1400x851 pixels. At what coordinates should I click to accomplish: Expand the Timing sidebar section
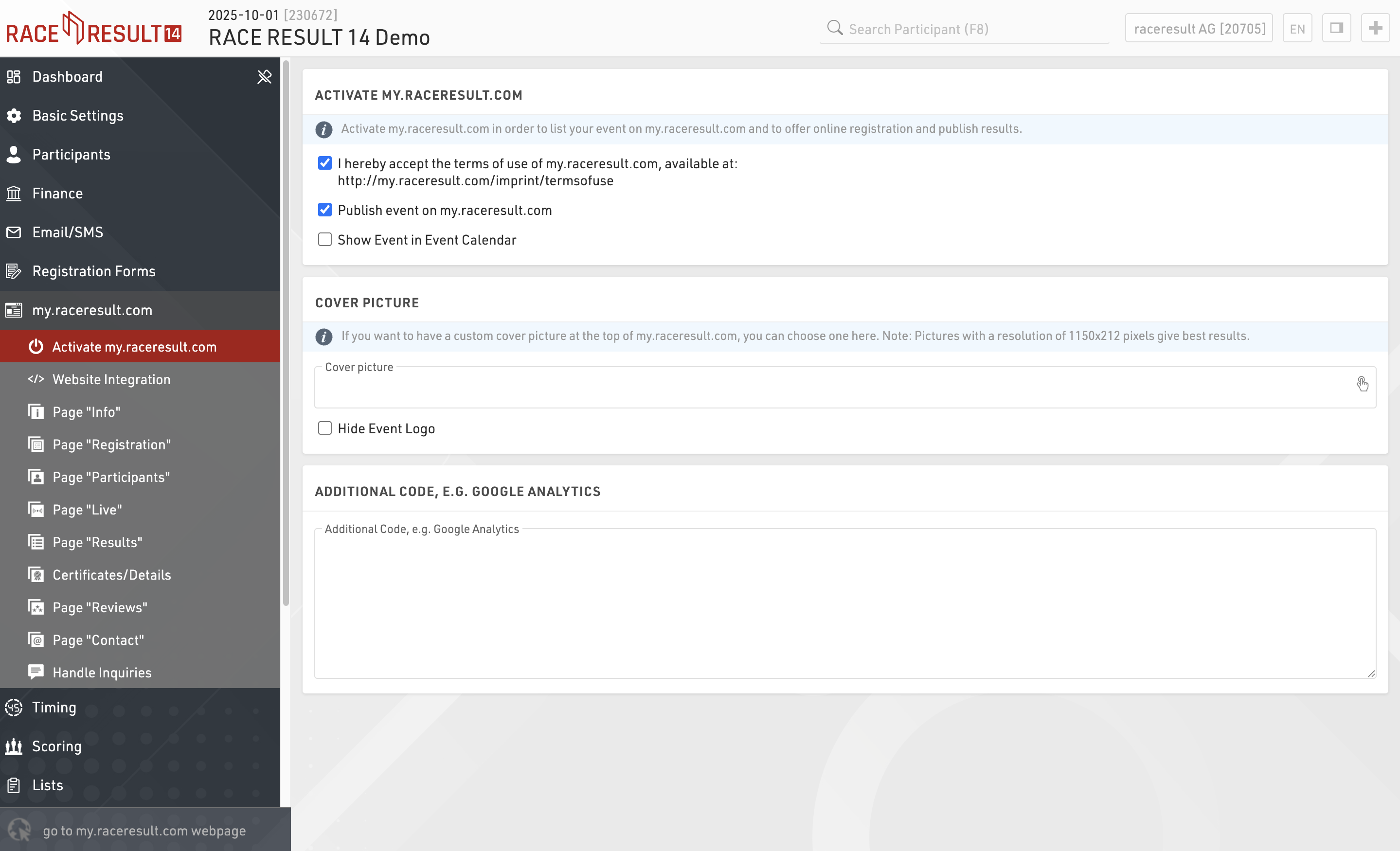(x=54, y=707)
